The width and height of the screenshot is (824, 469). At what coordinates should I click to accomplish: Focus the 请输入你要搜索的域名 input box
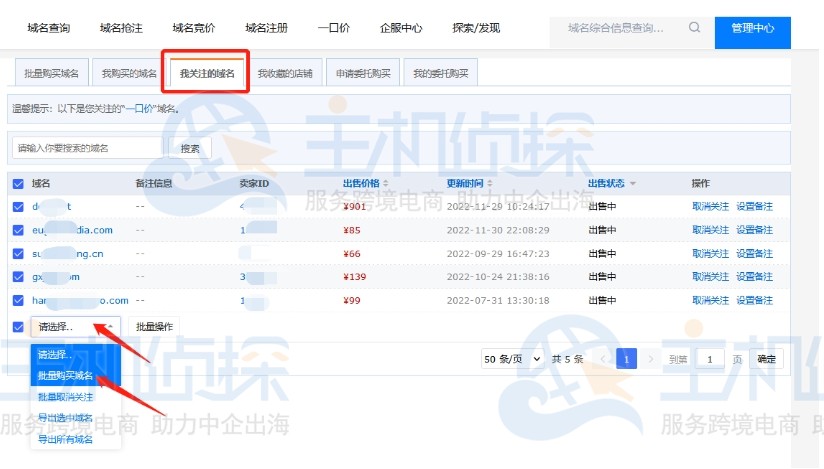(87, 148)
